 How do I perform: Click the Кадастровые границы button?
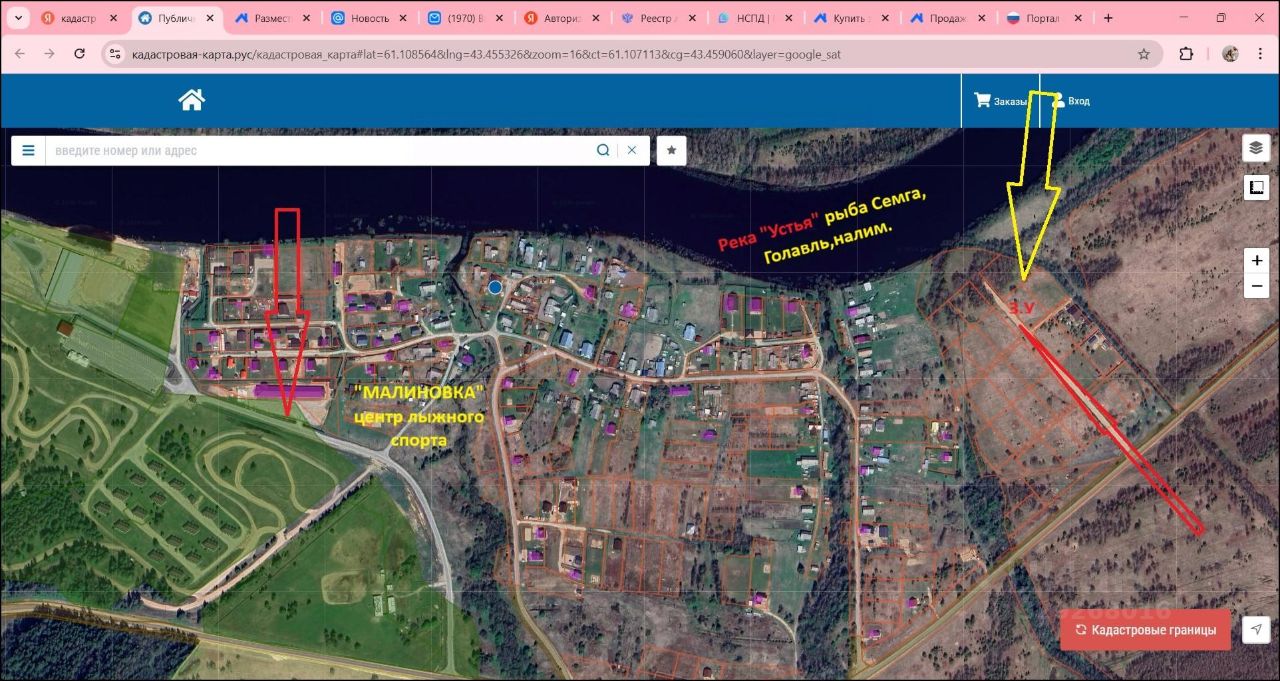[x=1145, y=630]
